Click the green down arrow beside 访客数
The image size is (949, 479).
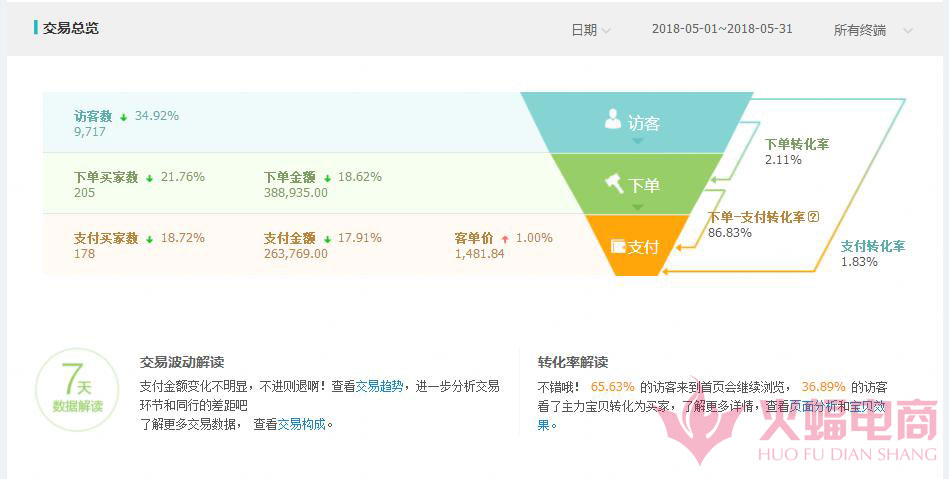click(124, 117)
